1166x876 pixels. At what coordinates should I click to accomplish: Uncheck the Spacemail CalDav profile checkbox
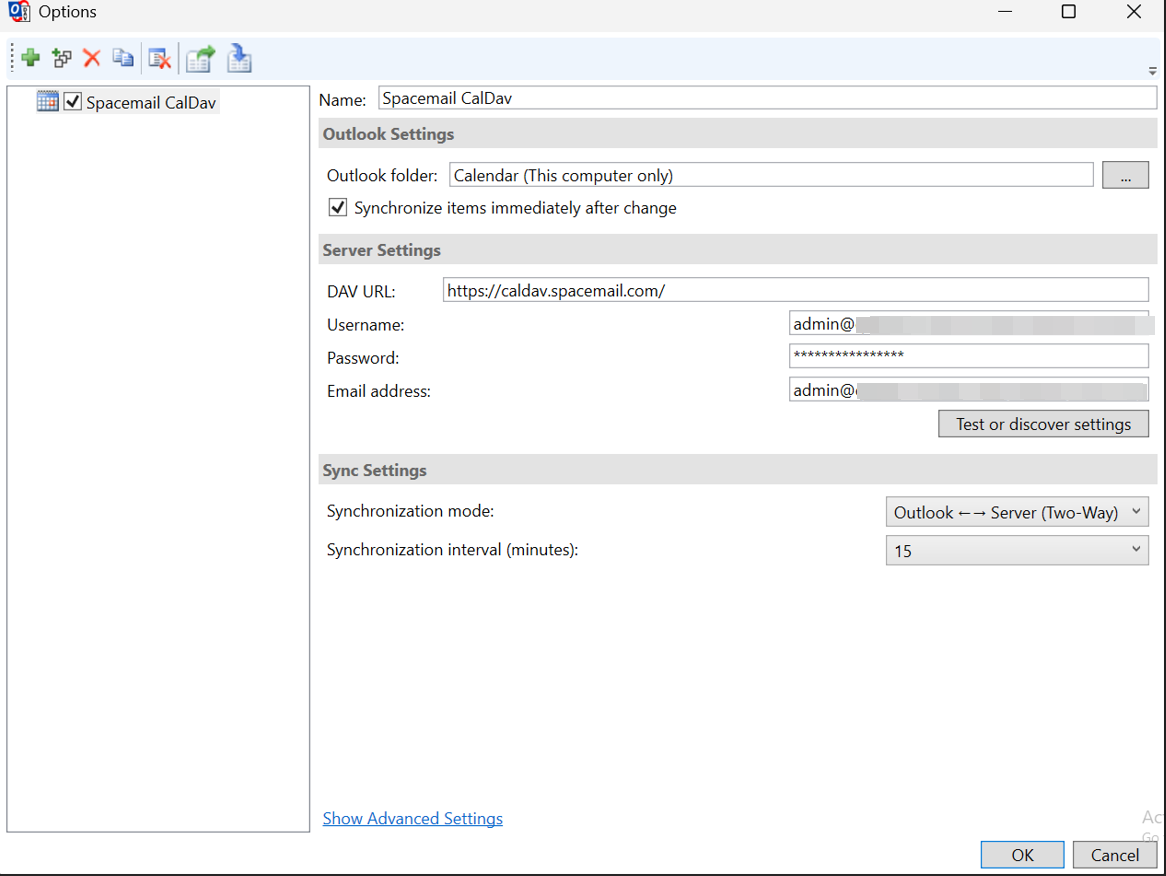(x=72, y=101)
